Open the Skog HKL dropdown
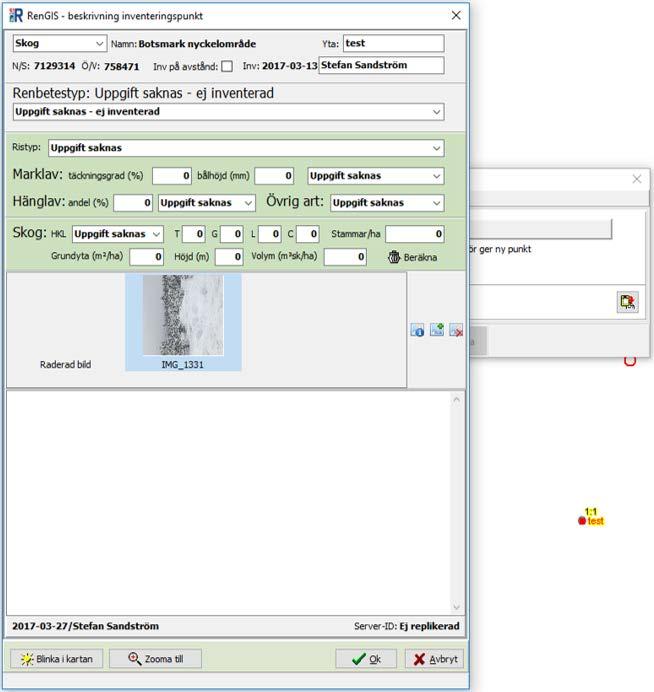Image resolution: width=654 pixels, height=692 pixels. [x=117, y=234]
